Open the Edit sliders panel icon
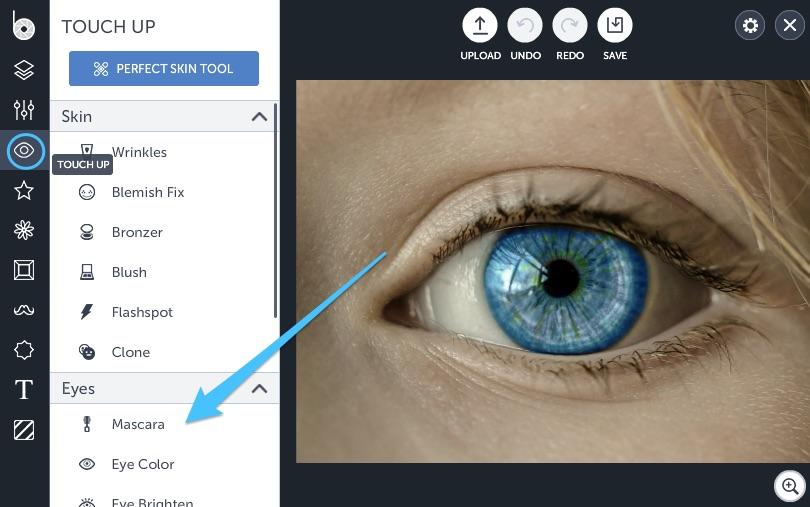The width and height of the screenshot is (810, 507). pyautogui.click(x=24, y=110)
